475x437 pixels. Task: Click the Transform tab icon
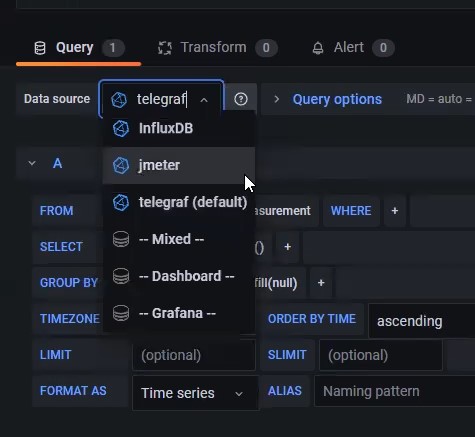tap(165, 48)
